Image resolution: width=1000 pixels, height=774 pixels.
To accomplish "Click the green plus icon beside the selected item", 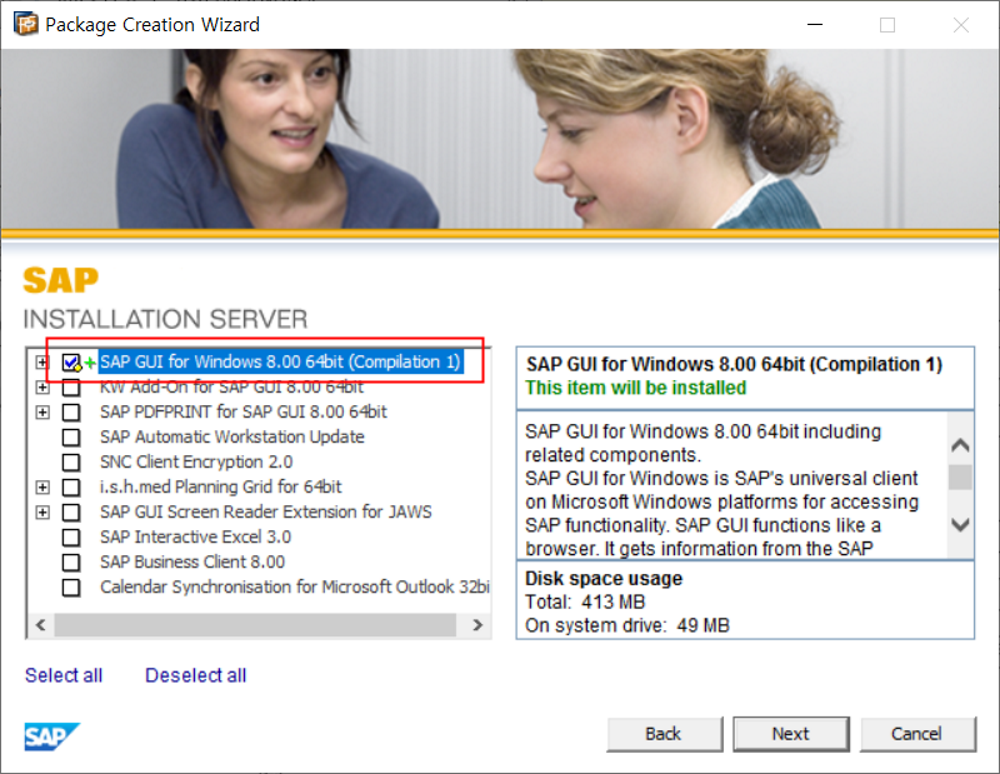I will 90,363.
